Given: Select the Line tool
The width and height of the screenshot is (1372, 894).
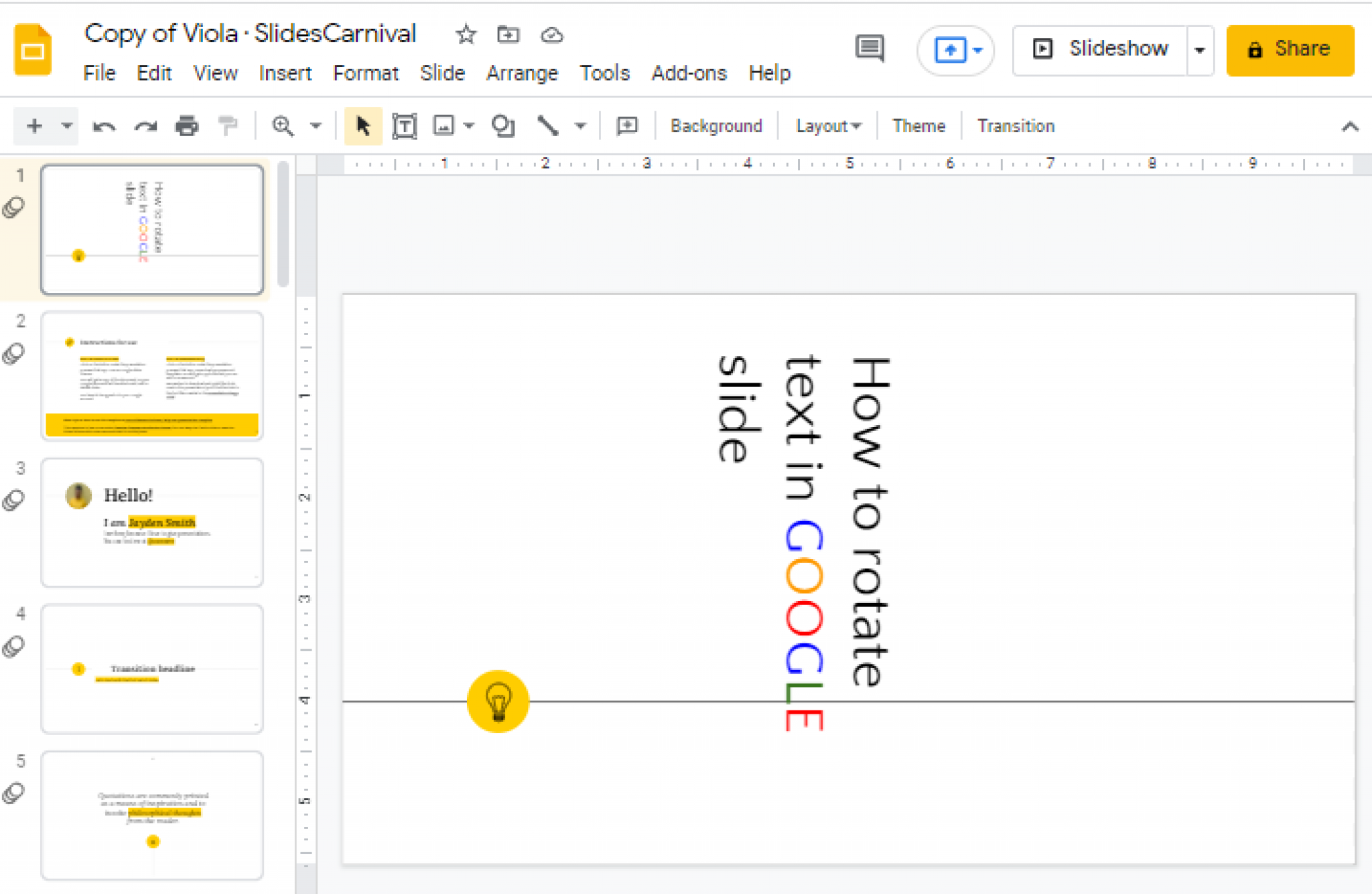Looking at the screenshot, I should click(x=547, y=125).
